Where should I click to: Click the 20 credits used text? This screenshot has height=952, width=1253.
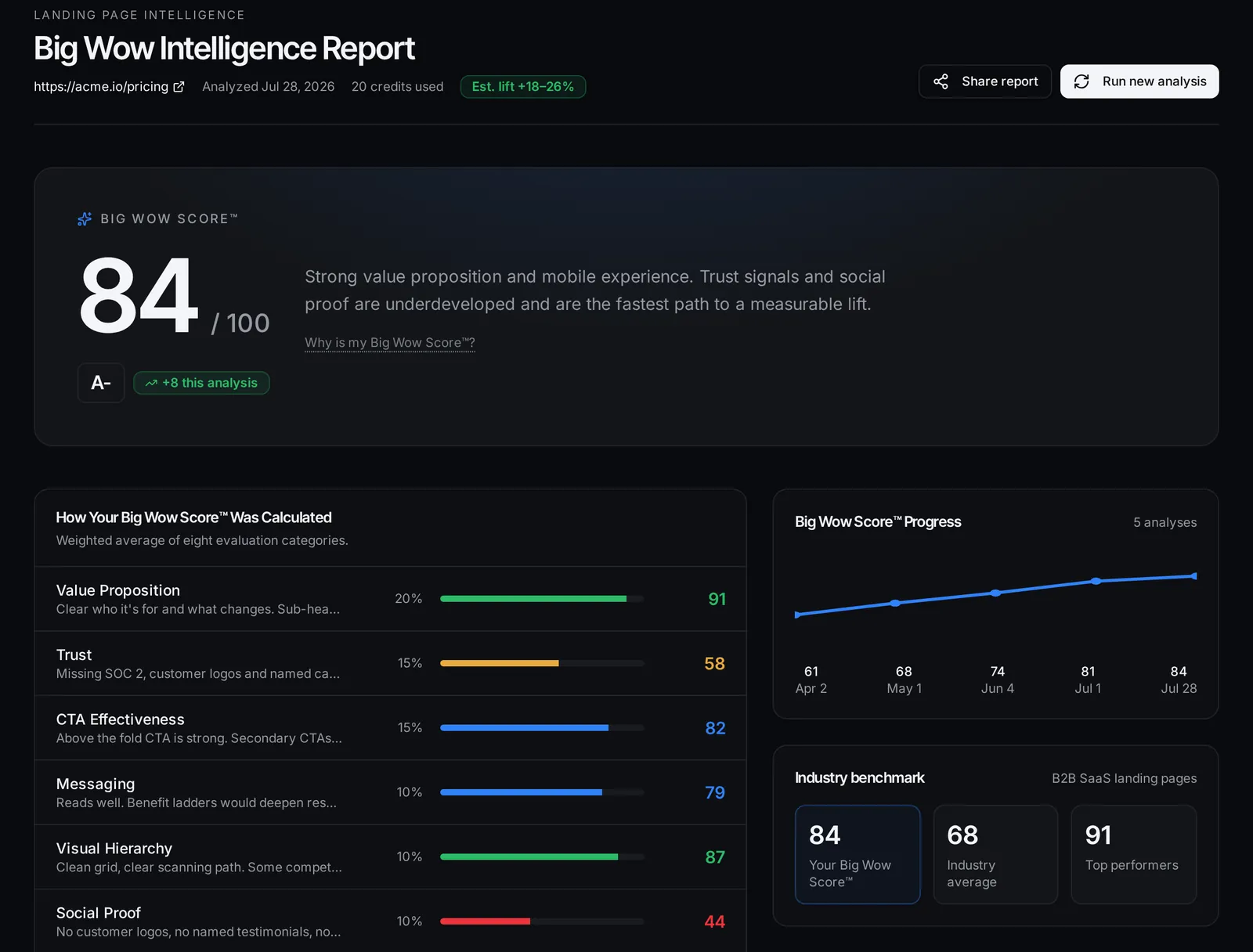(x=397, y=87)
